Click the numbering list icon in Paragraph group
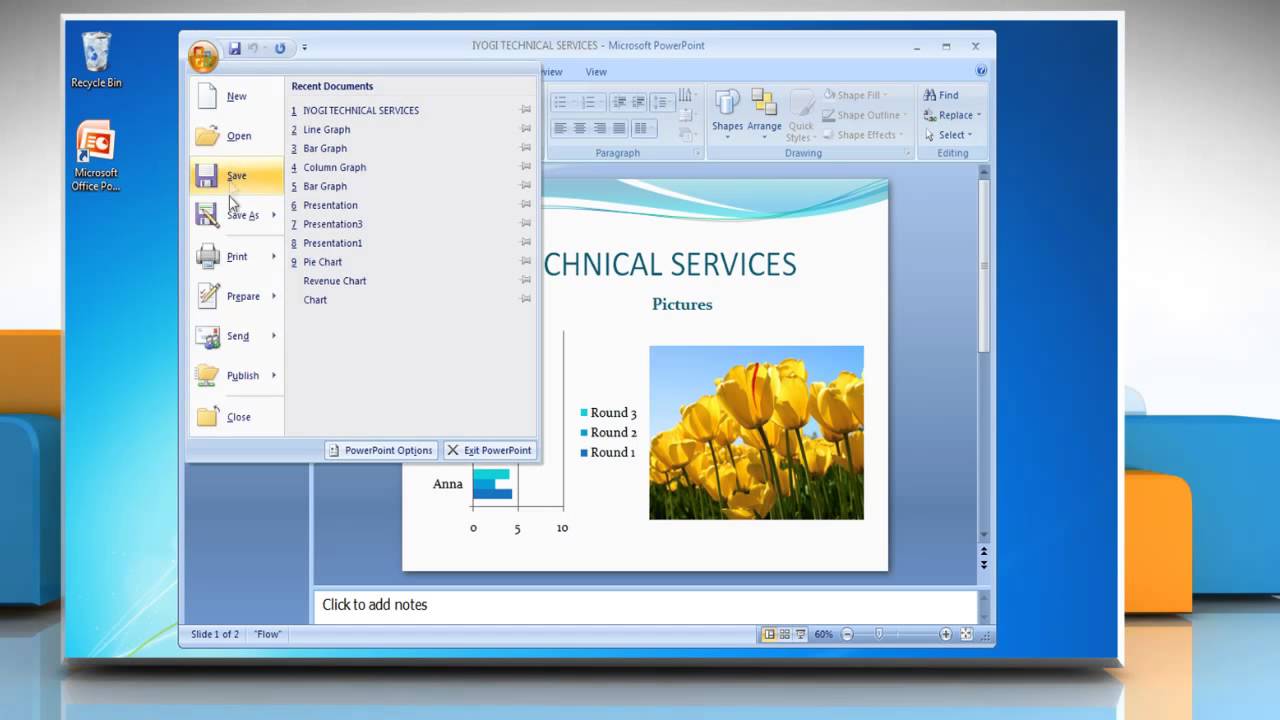The image size is (1280, 720). [588, 102]
